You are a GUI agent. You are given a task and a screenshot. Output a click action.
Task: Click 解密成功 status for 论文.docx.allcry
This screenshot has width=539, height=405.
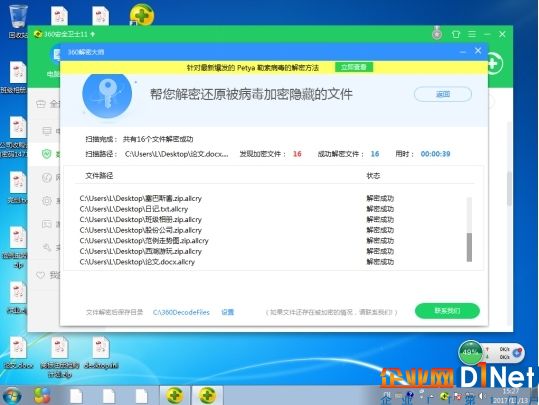(380, 262)
